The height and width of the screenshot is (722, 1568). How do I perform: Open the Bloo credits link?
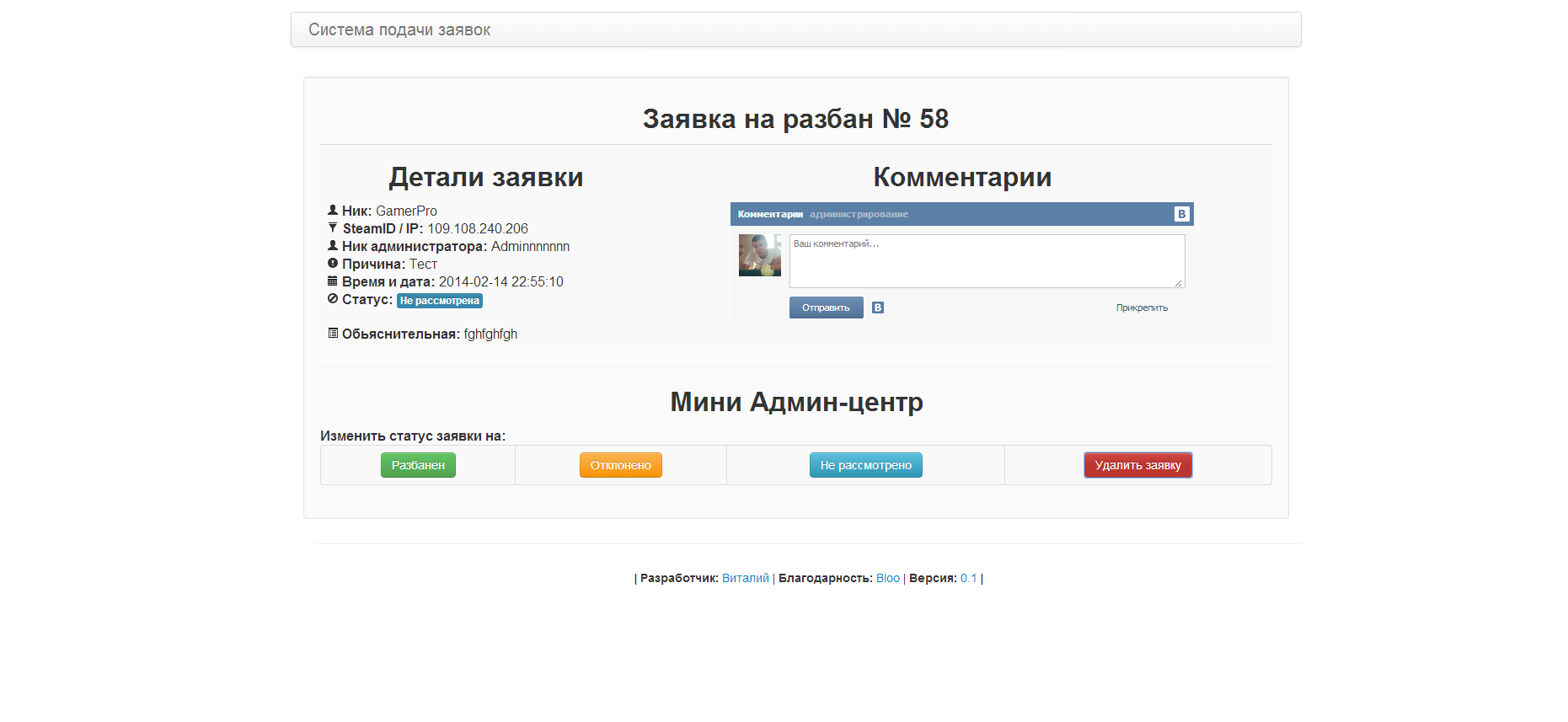[x=888, y=578]
